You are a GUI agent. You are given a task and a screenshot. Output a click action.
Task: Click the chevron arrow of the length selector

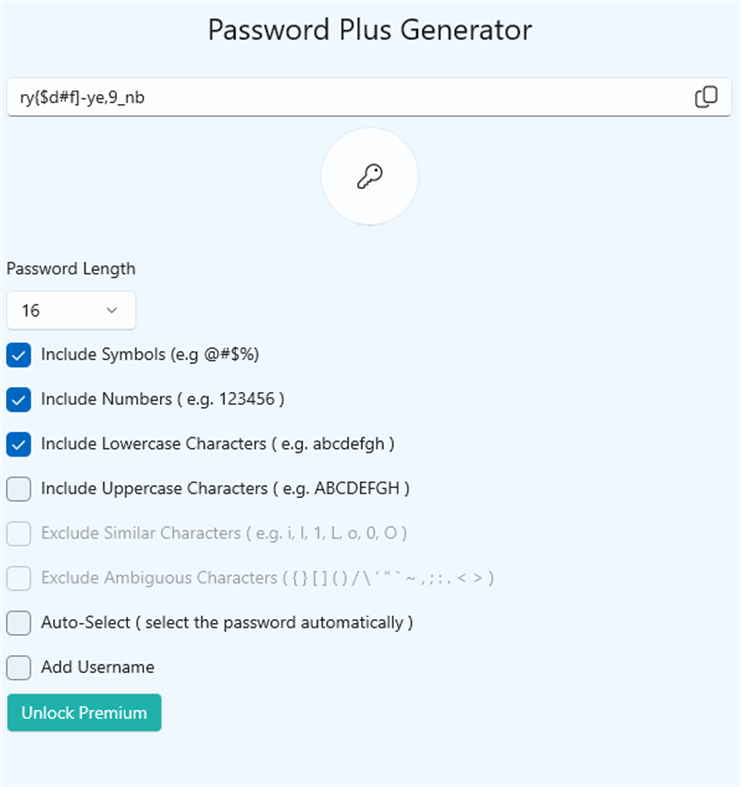[111, 311]
